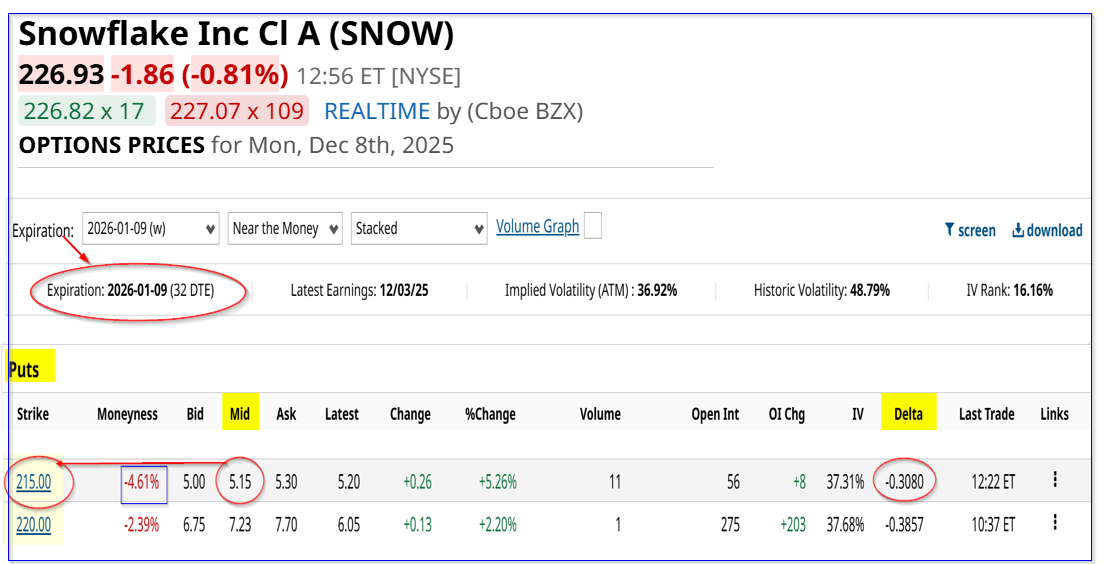
Task: Sort table by Strike column header
Action: tap(33, 414)
